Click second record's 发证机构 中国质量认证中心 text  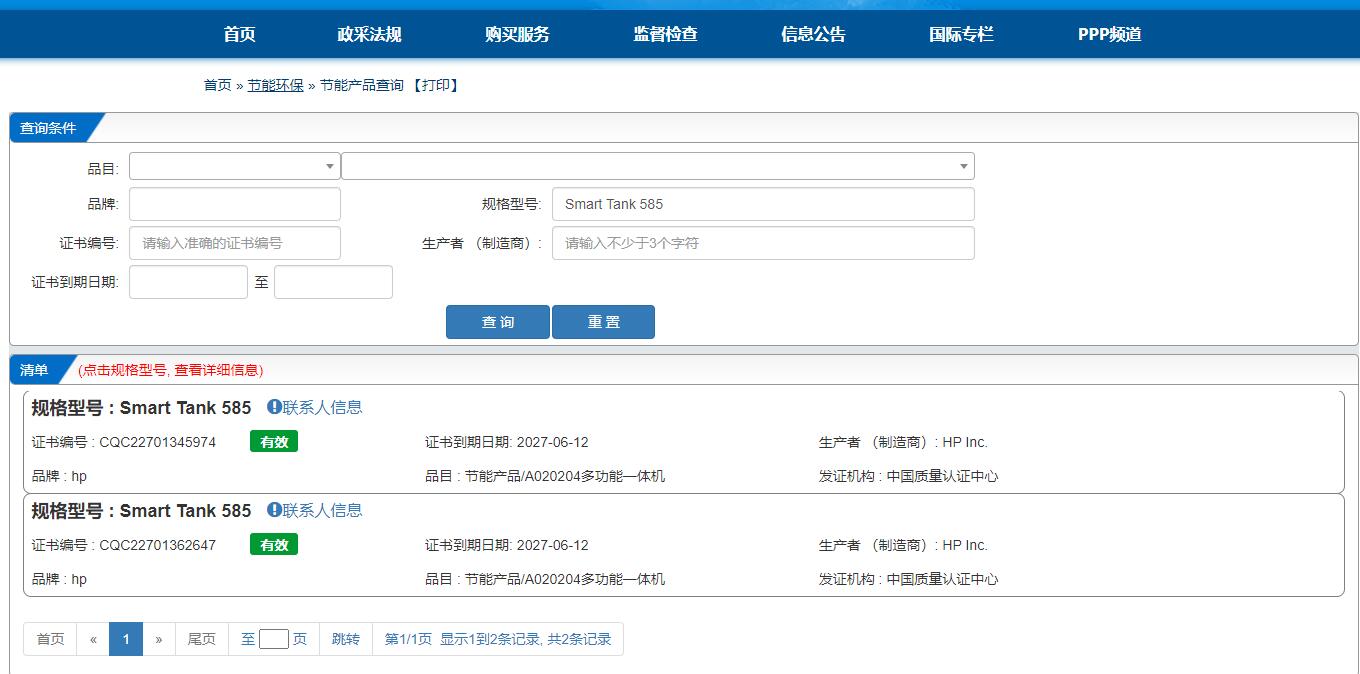pyautogui.click(x=942, y=579)
